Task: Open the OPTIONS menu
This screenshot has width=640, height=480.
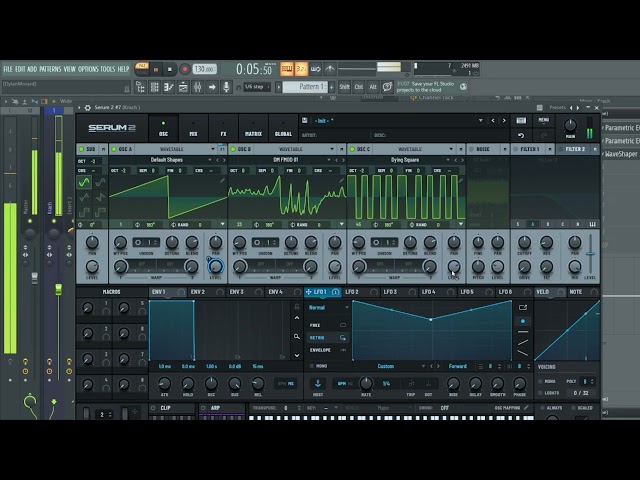Action: point(88,69)
